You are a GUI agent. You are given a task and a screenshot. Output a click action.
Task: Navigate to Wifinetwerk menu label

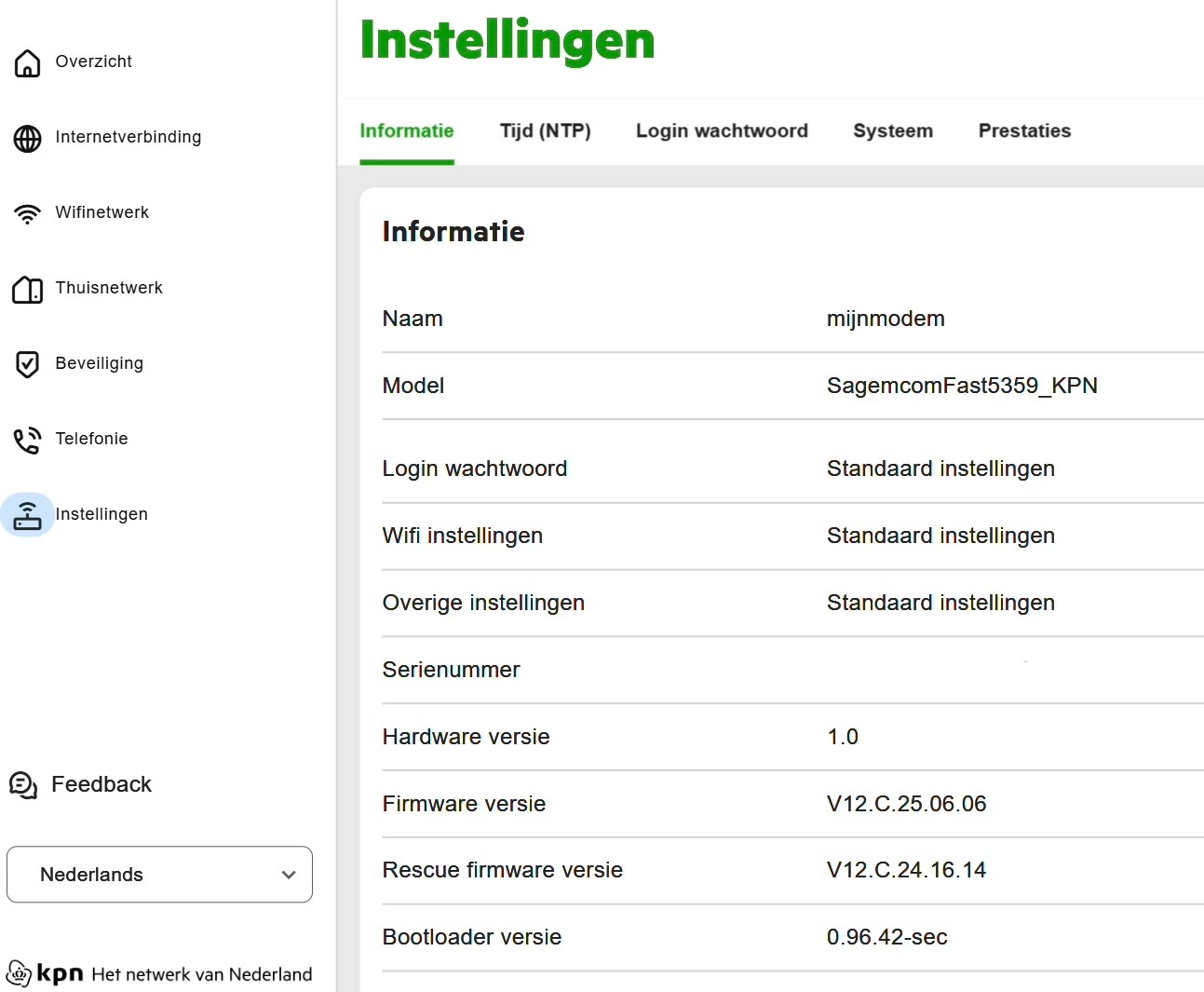pyautogui.click(x=101, y=212)
